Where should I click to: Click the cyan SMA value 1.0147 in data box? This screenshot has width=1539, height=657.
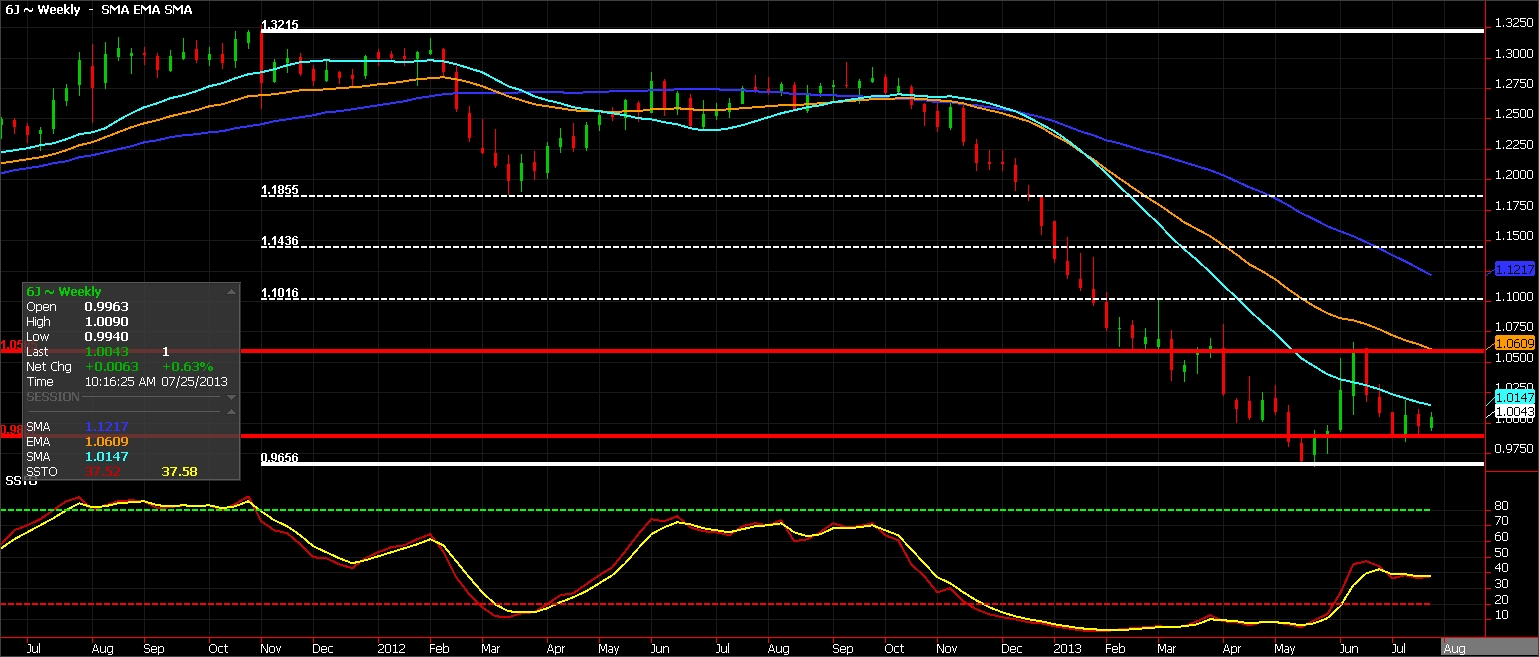tap(109, 456)
